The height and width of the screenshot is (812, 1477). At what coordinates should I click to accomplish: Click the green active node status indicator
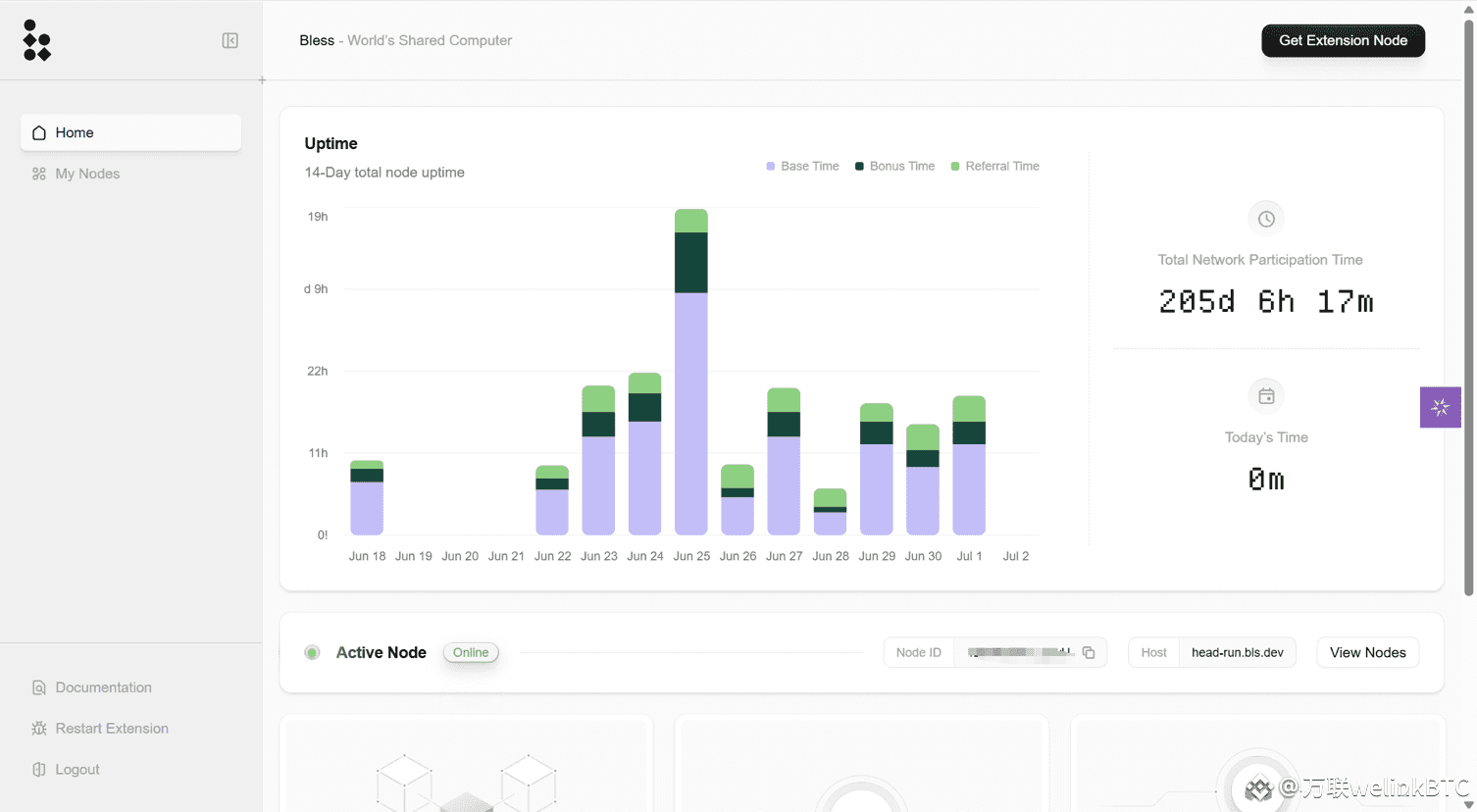pyautogui.click(x=312, y=653)
